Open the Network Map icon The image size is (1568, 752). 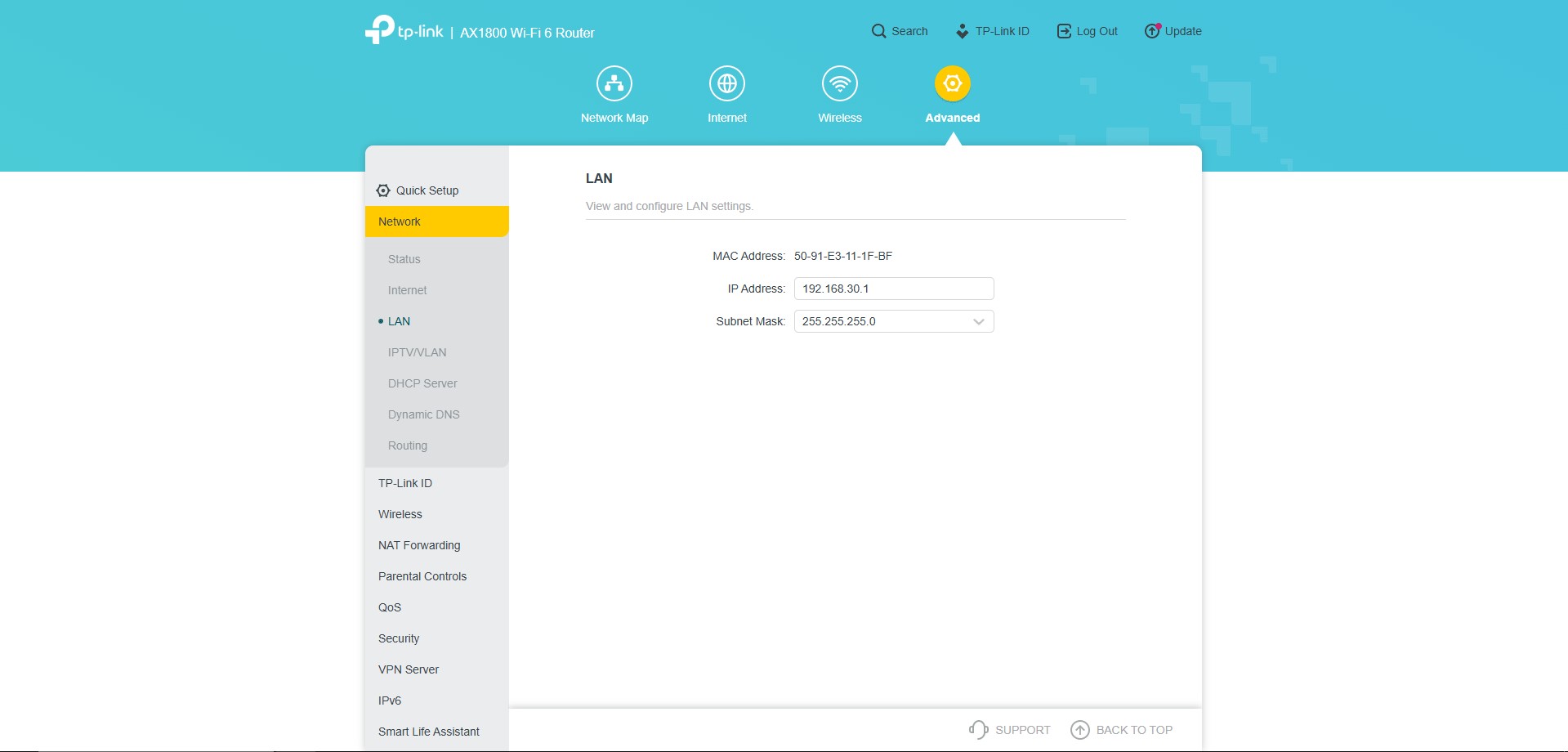(x=614, y=83)
